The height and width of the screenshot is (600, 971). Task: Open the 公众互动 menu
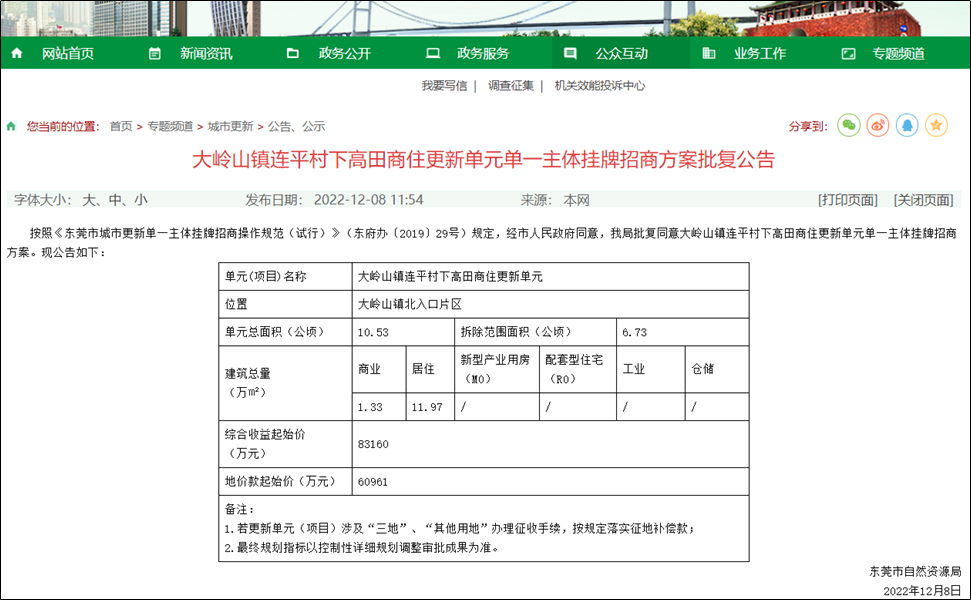(622, 54)
